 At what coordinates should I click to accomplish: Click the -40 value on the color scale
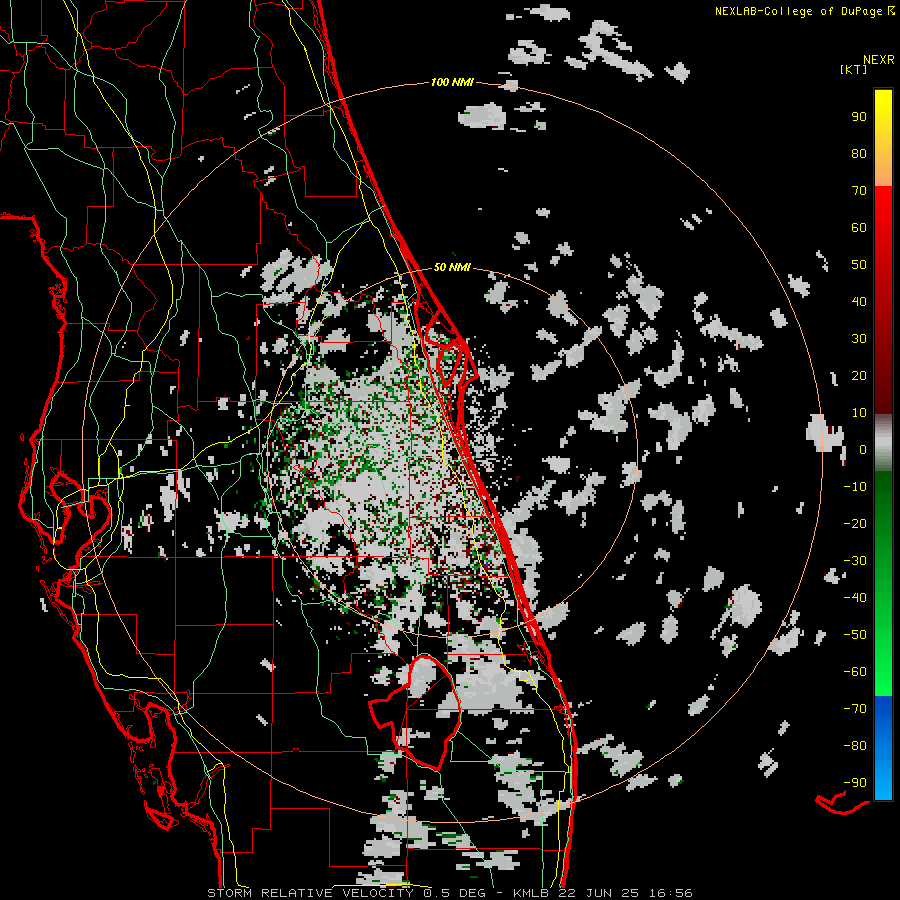click(x=855, y=598)
